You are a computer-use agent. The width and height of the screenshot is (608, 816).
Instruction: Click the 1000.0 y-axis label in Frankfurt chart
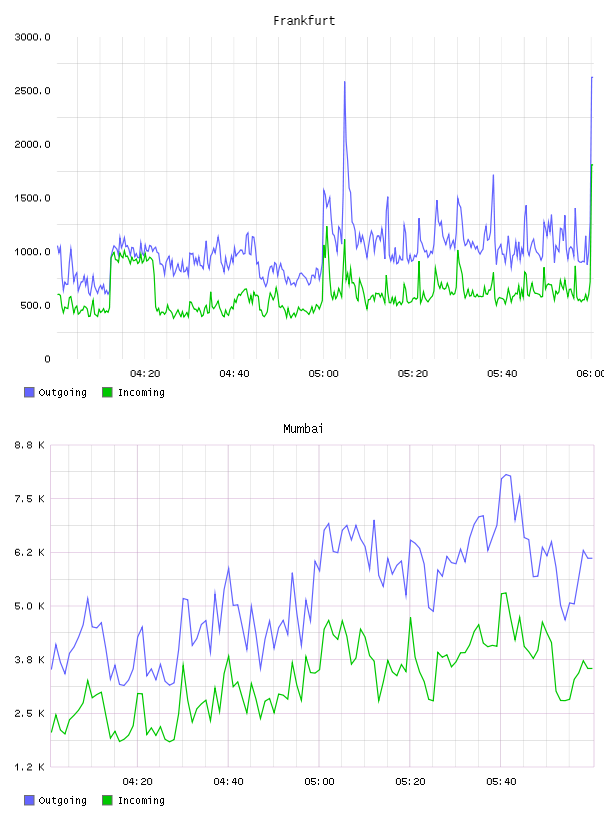coord(32,252)
